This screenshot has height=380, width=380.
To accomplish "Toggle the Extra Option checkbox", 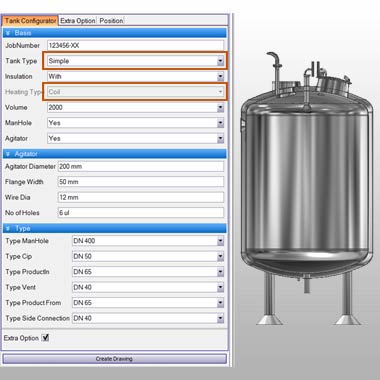I will (45, 338).
